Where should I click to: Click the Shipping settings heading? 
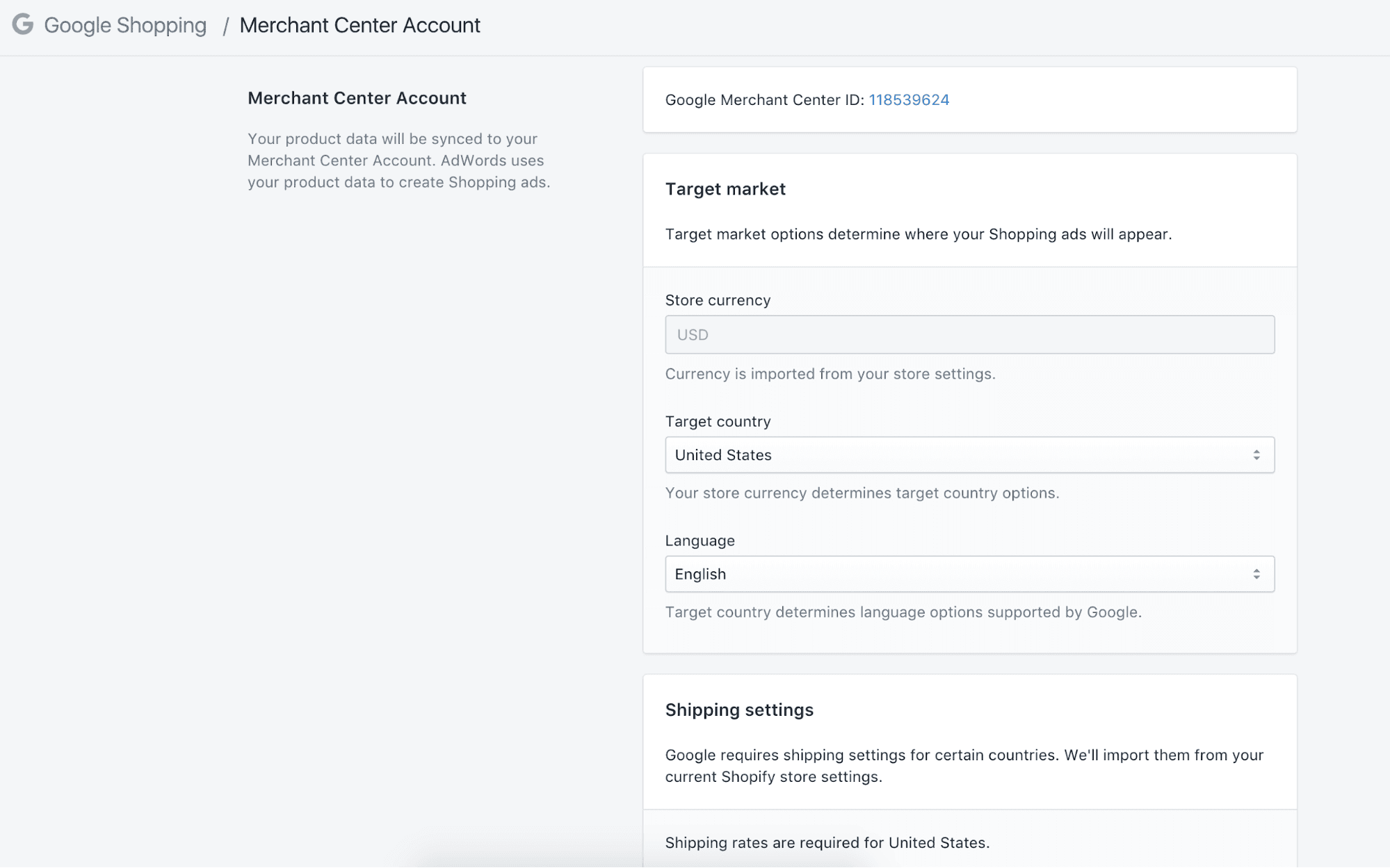point(739,710)
